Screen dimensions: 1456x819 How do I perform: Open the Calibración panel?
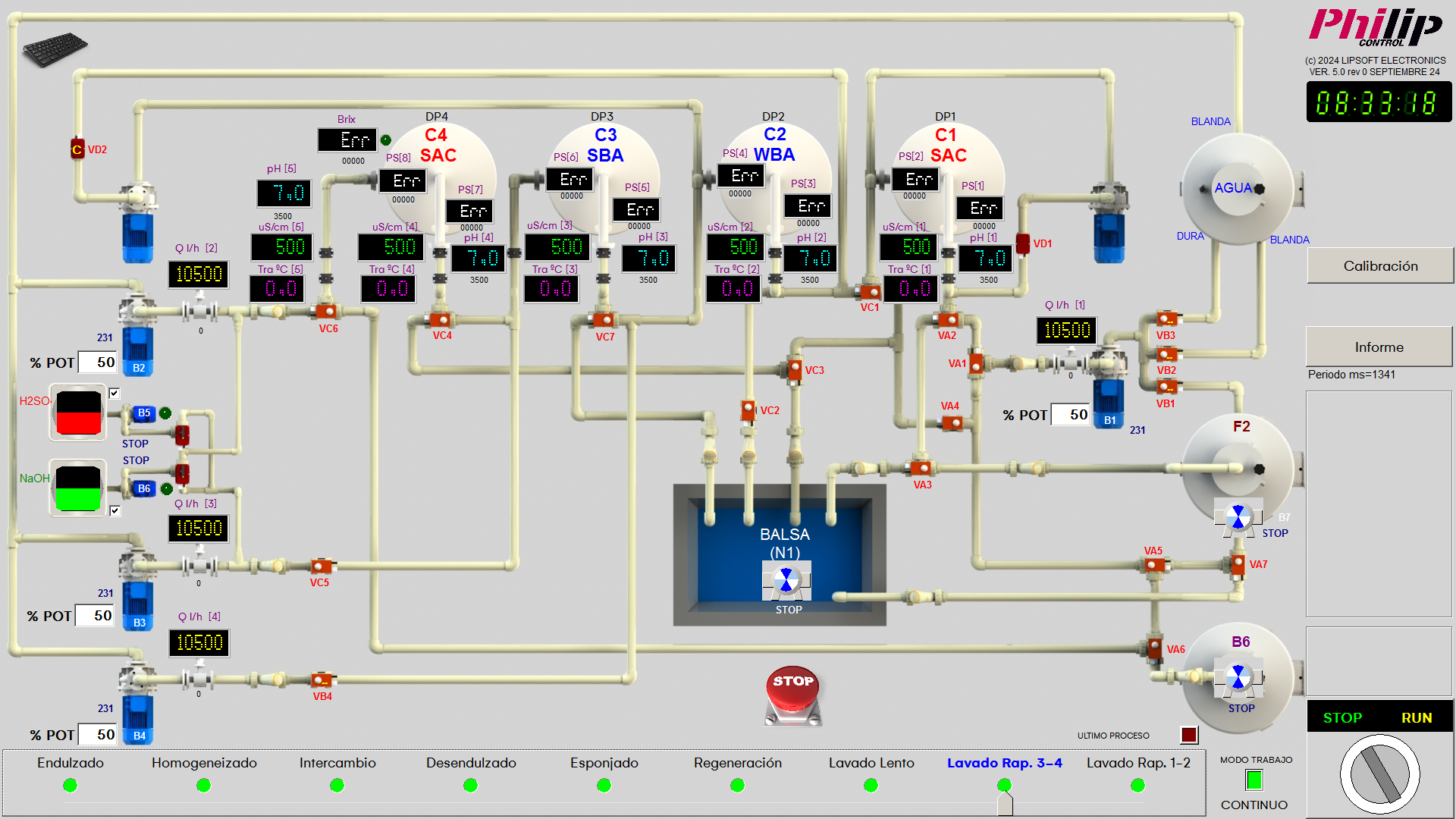[1380, 266]
